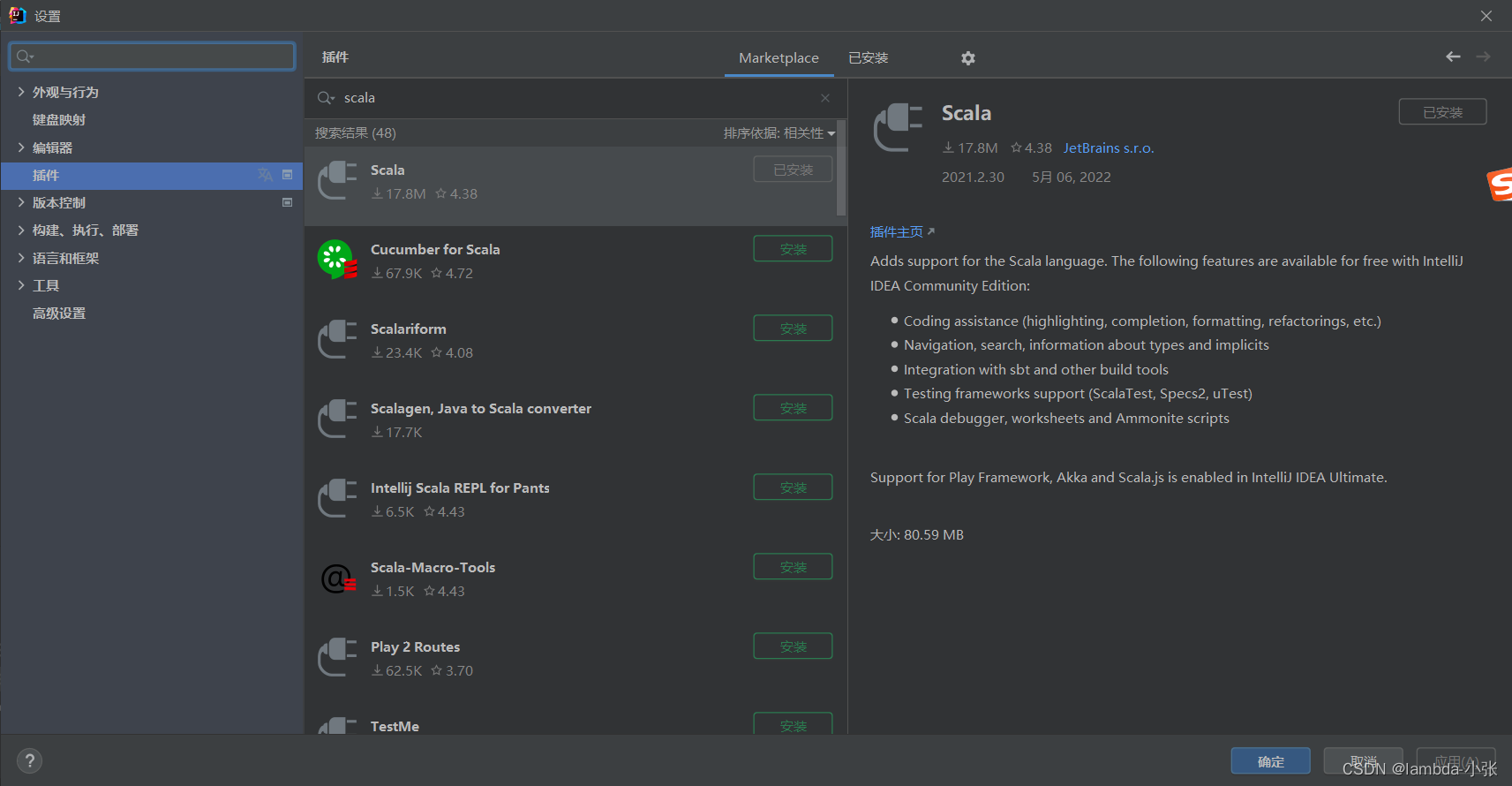Image resolution: width=1512 pixels, height=786 pixels.
Task: Click 已安装 button in Scala list row
Action: (793, 170)
